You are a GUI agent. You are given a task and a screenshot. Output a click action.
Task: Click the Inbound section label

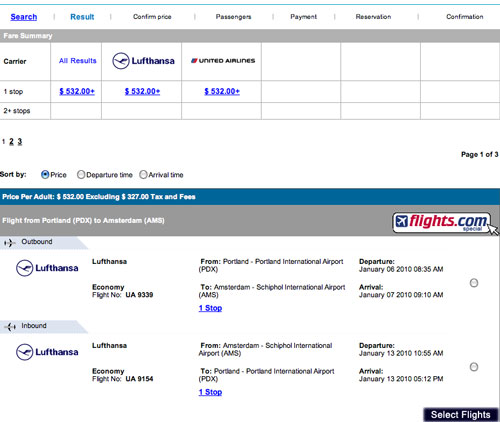click(x=34, y=326)
